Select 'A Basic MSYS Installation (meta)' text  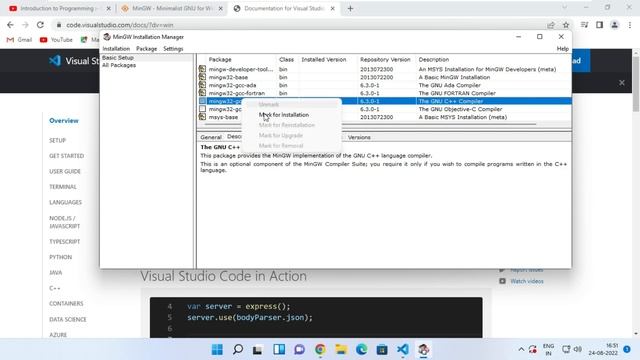tap(463, 117)
